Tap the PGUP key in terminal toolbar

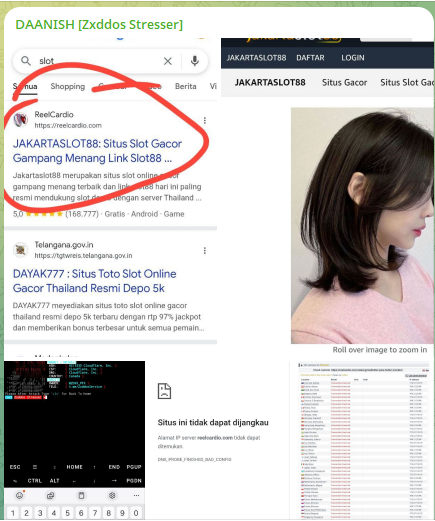point(134,467)
